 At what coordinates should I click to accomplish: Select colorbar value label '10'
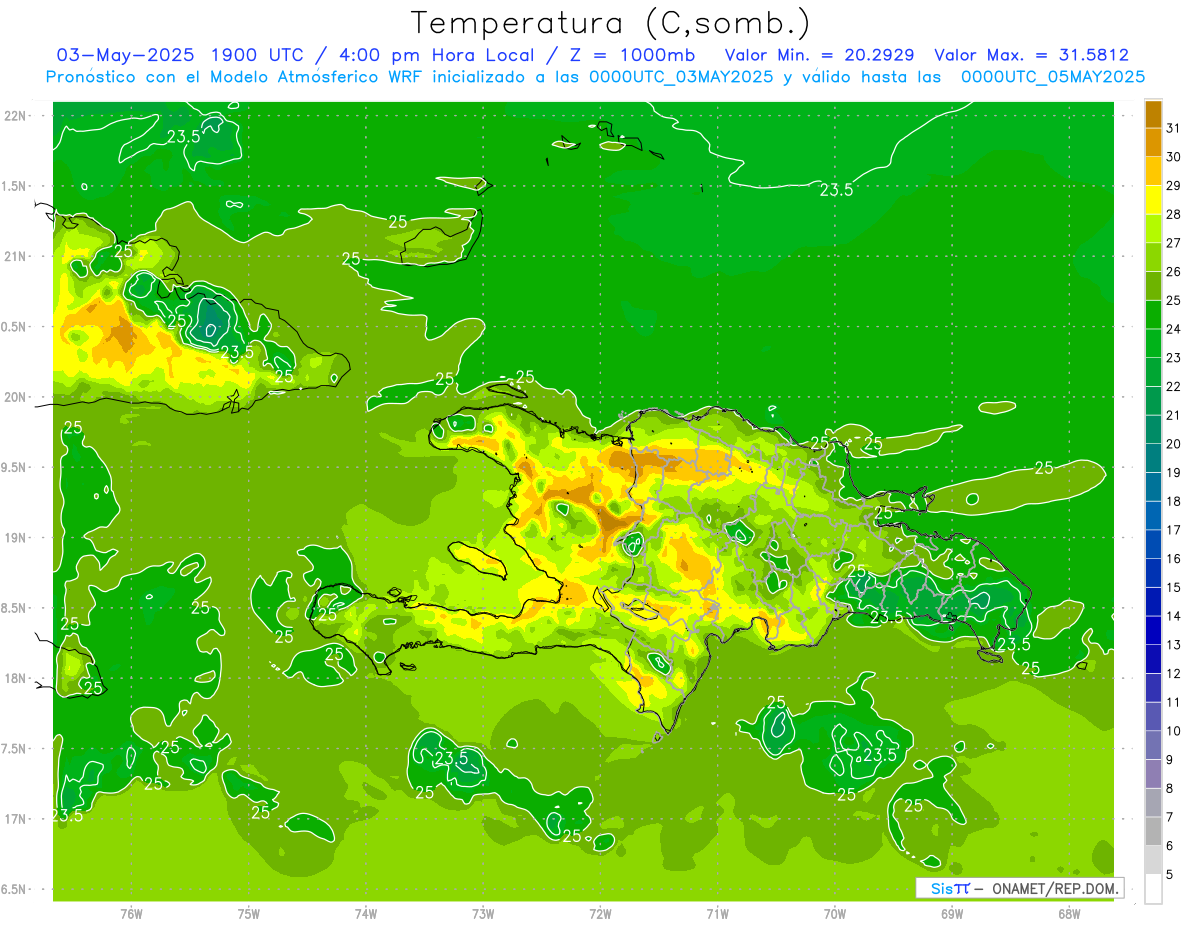1174,731
